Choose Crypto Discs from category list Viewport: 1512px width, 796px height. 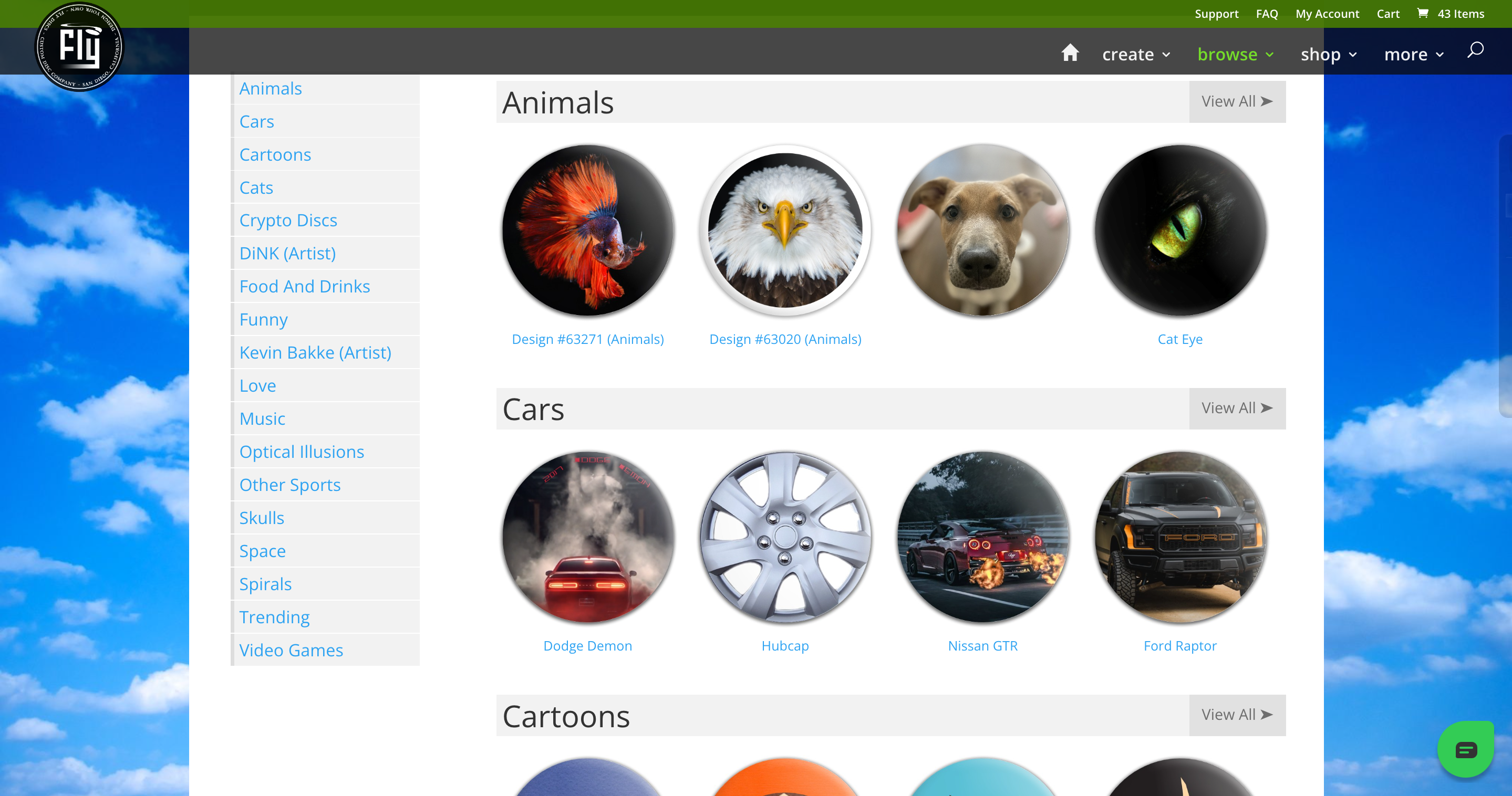288,220
